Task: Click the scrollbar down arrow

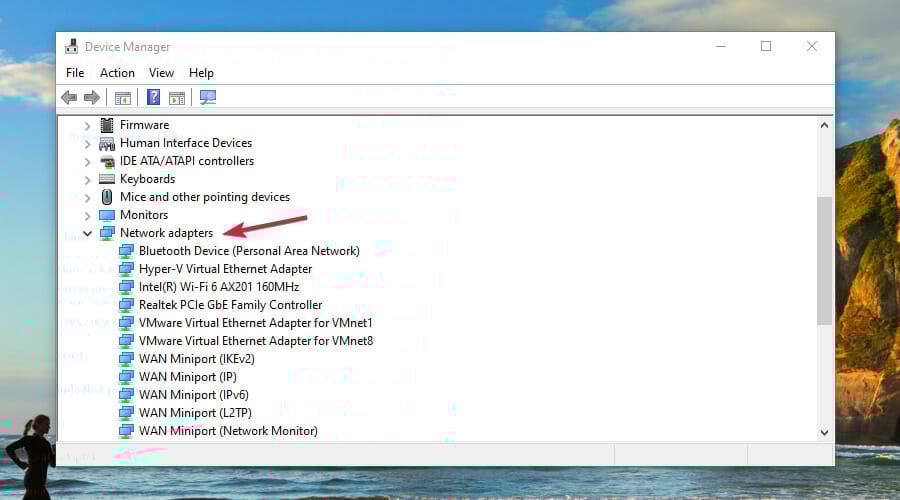Action: point(824,433)
